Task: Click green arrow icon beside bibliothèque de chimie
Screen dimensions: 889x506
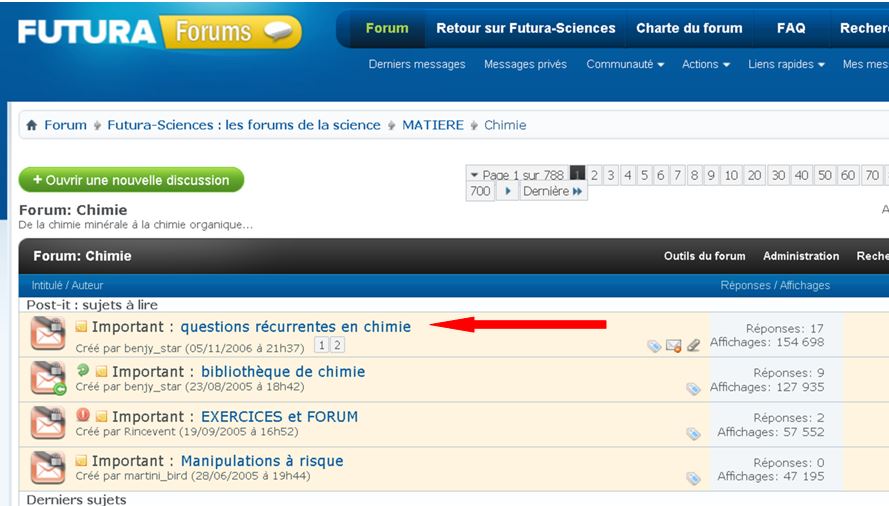Action: 83,370
